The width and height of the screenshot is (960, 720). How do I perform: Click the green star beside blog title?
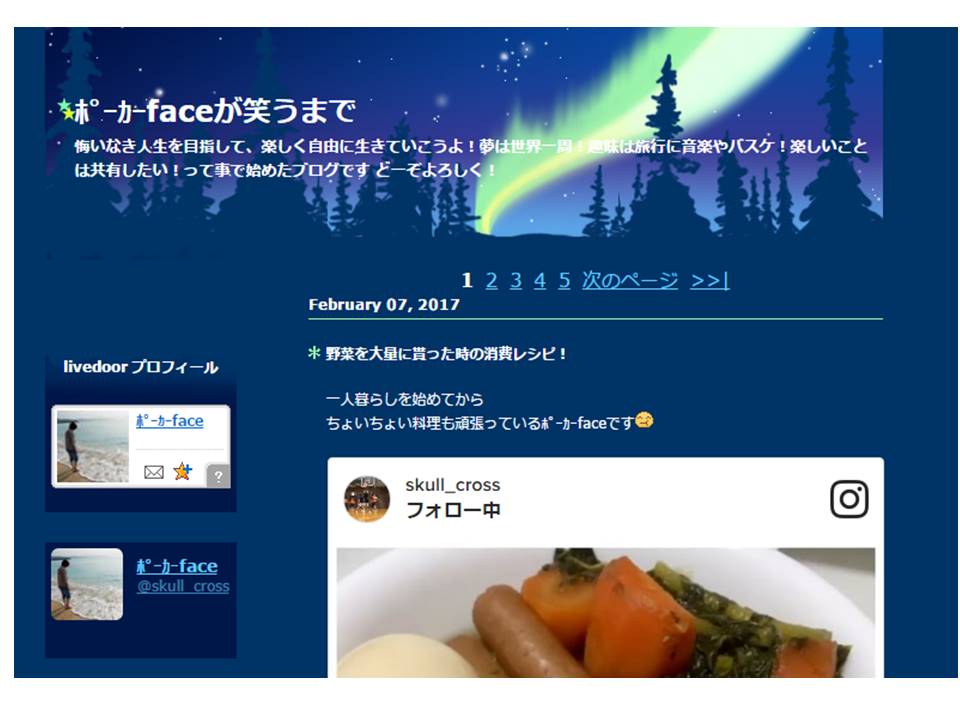coord(66,110)
